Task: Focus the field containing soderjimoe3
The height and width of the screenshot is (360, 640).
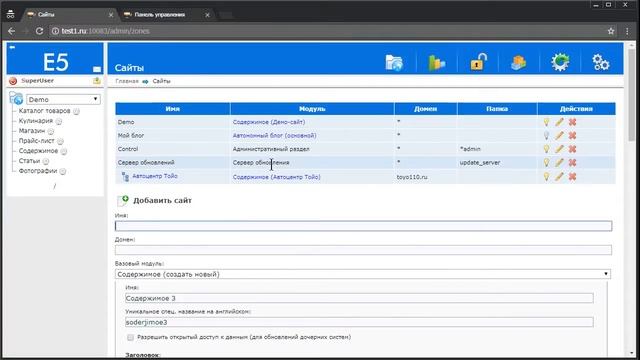Action: click(359, 322)
